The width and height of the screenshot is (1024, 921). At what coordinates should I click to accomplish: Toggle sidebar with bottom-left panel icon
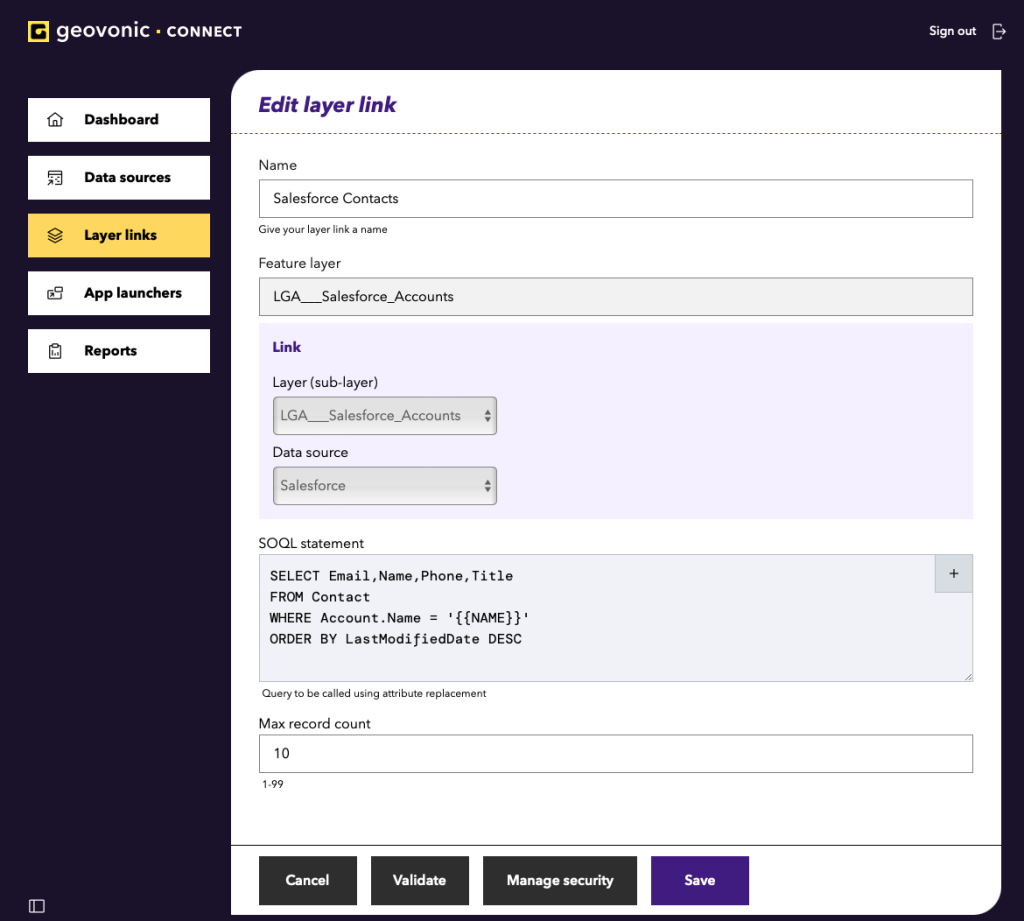click(x=37, y=906)
